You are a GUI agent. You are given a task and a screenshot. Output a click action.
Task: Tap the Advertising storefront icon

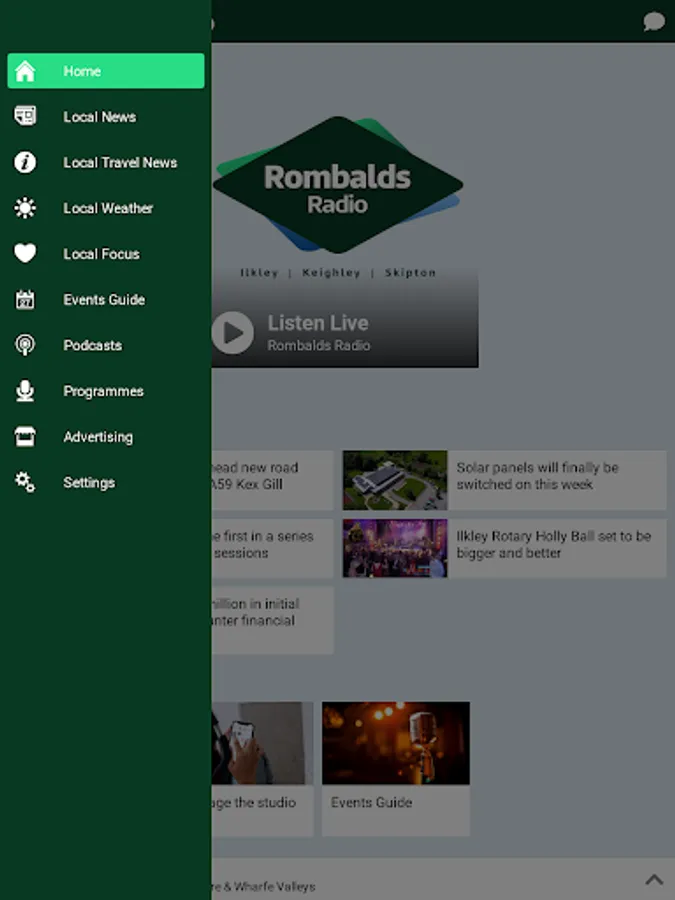(25, 437)
